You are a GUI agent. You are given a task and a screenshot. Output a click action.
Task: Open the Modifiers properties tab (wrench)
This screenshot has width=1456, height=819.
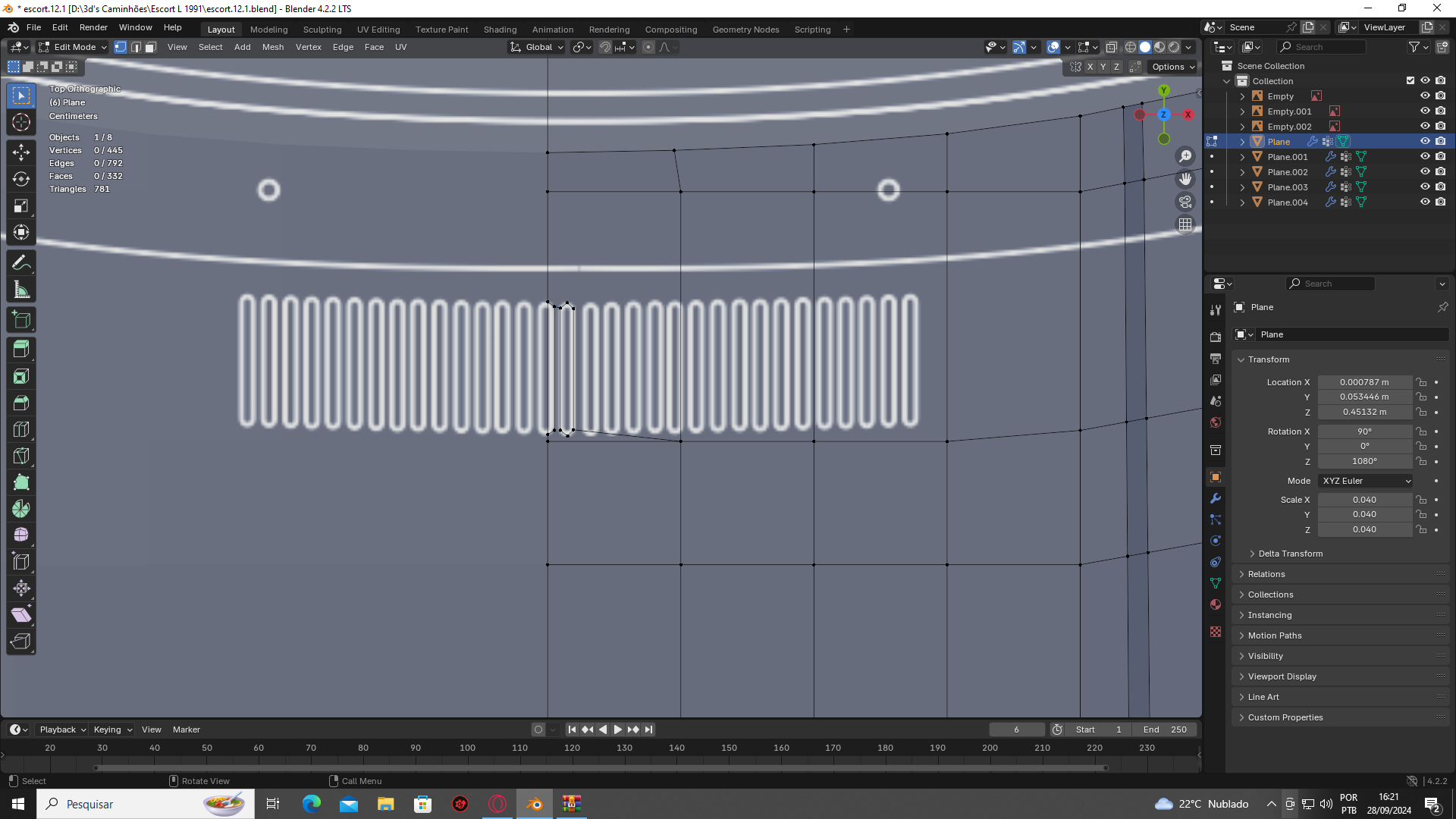[1216, 498]
